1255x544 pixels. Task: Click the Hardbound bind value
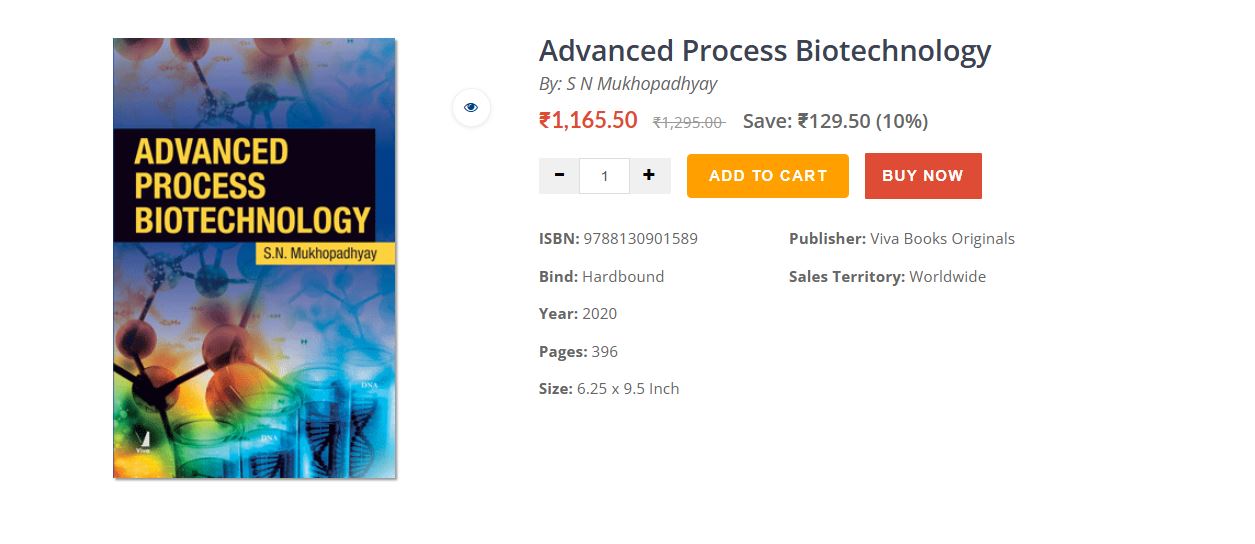point(623,277)
